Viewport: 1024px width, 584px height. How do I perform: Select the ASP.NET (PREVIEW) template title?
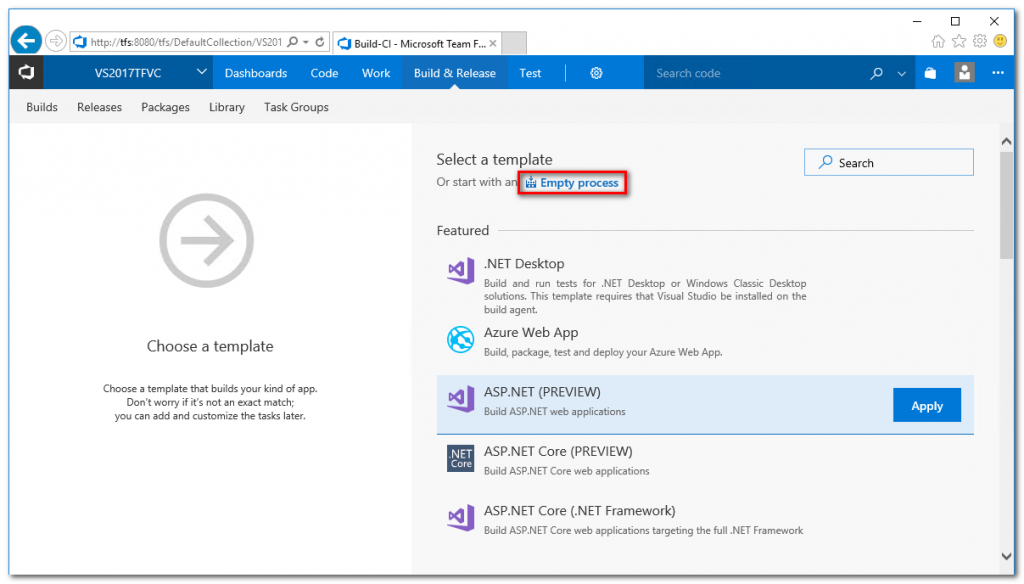542,392
